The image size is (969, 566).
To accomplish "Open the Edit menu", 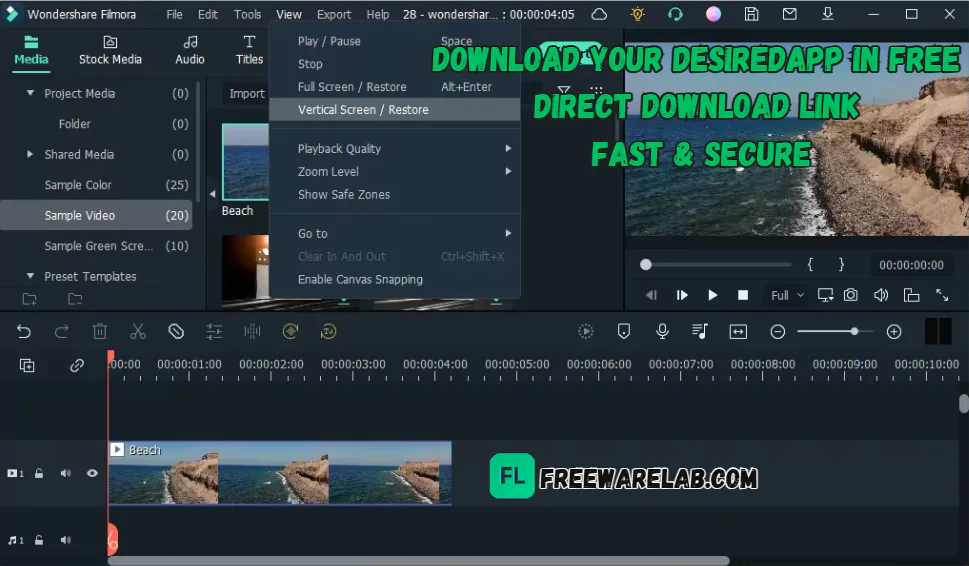I will (x=208, y=14).
